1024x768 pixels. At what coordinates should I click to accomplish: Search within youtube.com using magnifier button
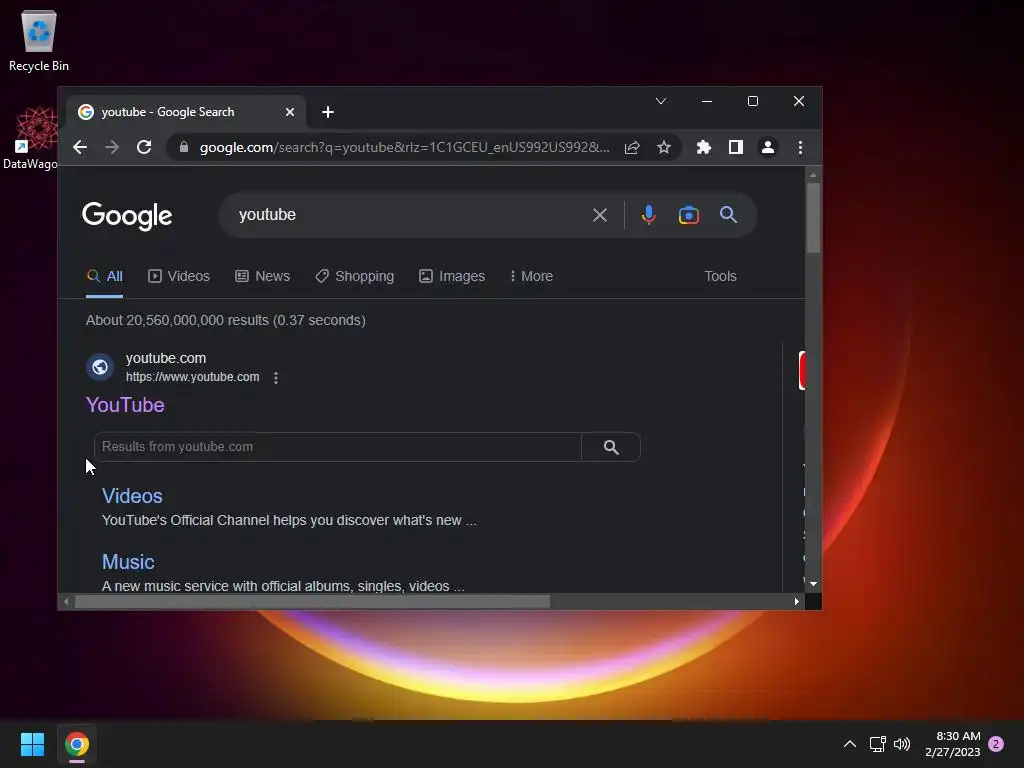pos(611,447)
